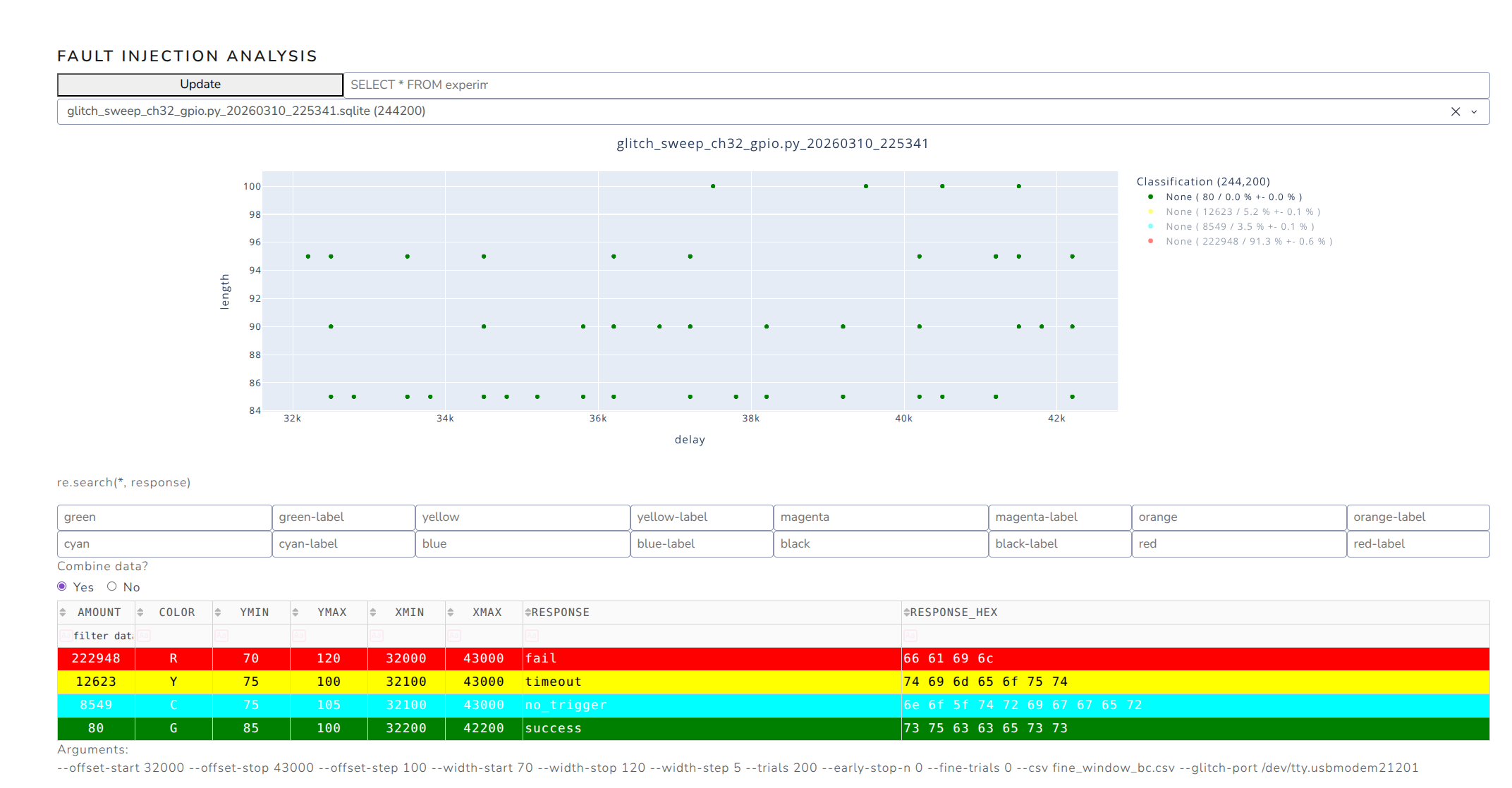Sort by XMAX column arrows
Viewport: 1512px width, 788px height.
coord(451,612)
